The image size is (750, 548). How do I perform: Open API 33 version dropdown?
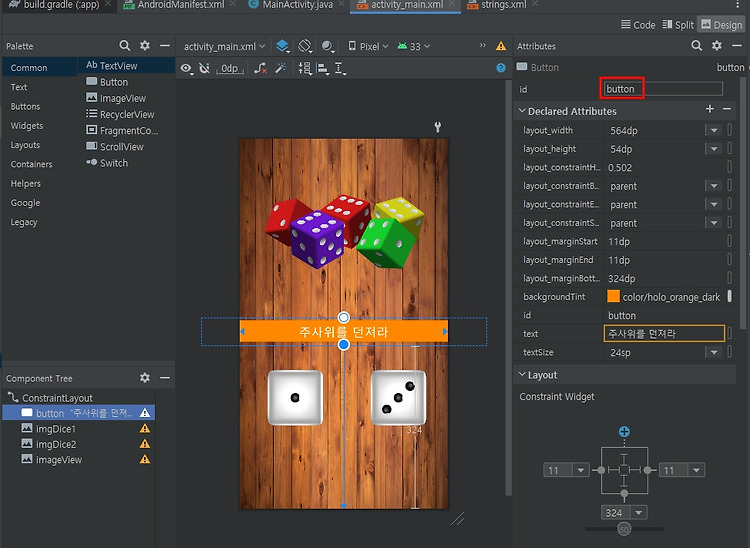coord(414,46)
